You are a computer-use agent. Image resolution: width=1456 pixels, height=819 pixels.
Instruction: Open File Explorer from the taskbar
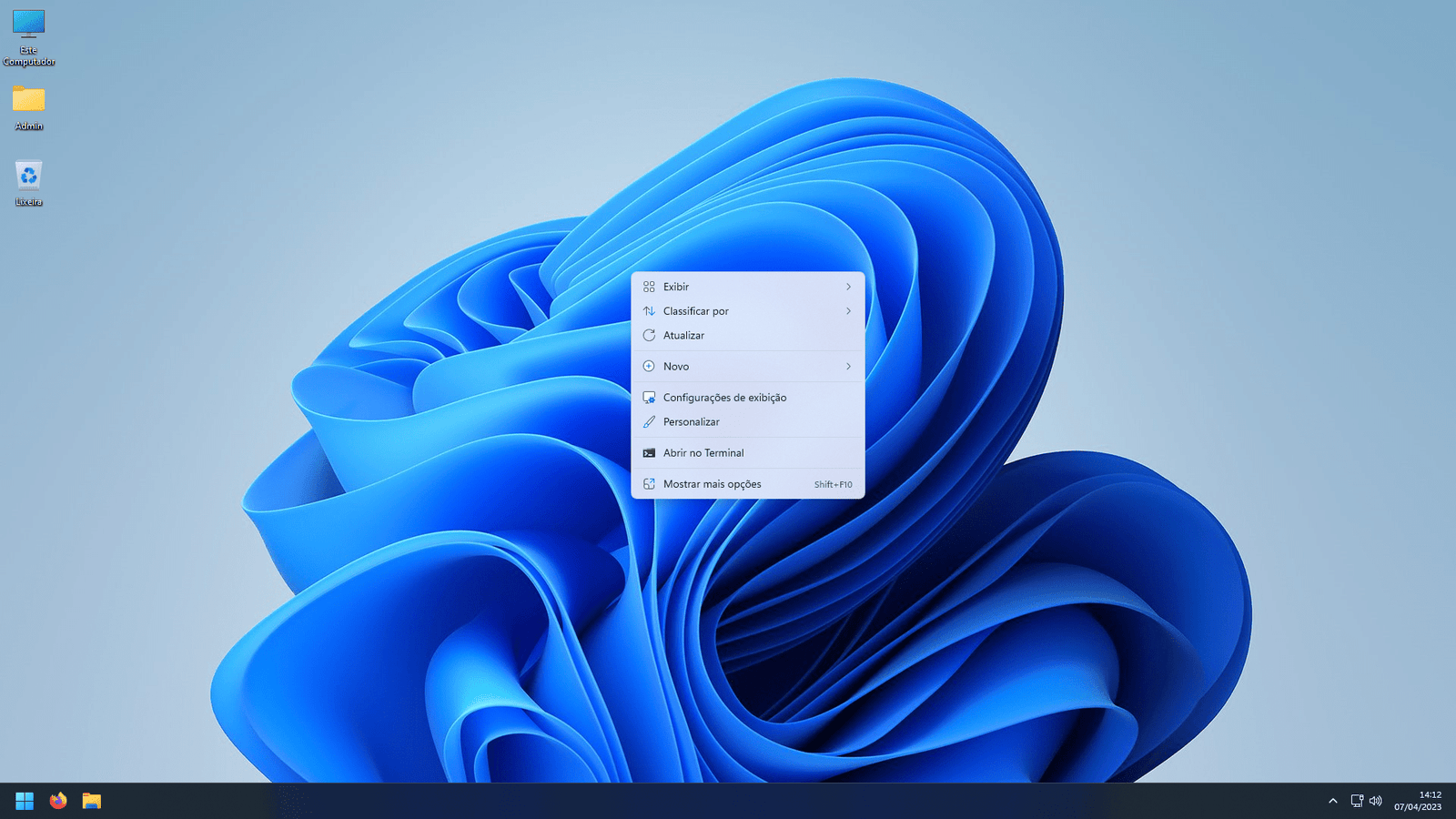point(92,801)
